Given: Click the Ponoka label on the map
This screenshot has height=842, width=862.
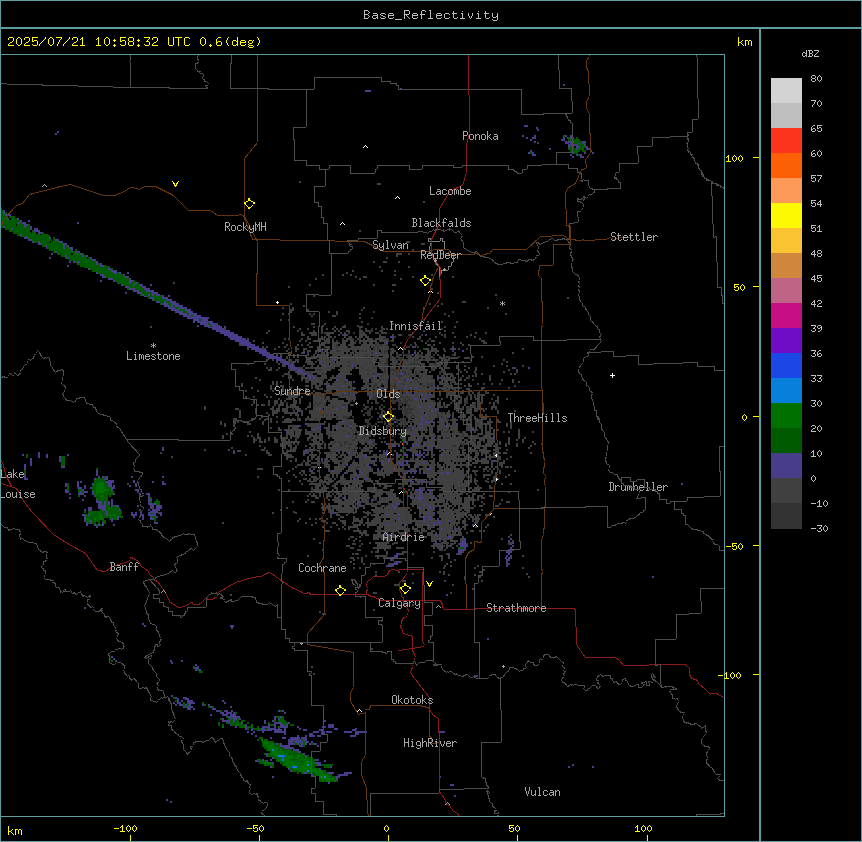Looking at the screenshot, I should [x=480, y=136].
